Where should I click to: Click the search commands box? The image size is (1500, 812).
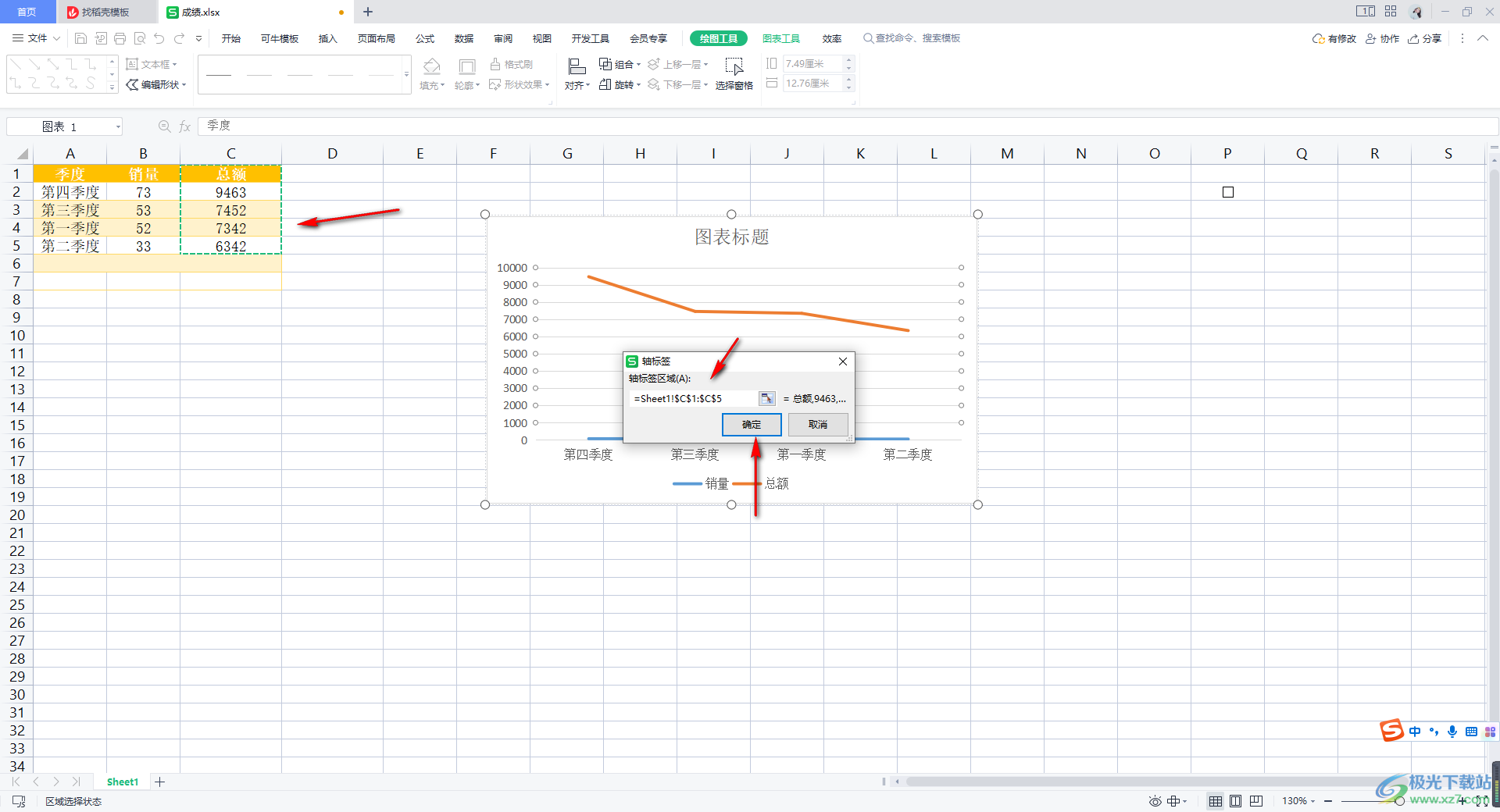912,38
